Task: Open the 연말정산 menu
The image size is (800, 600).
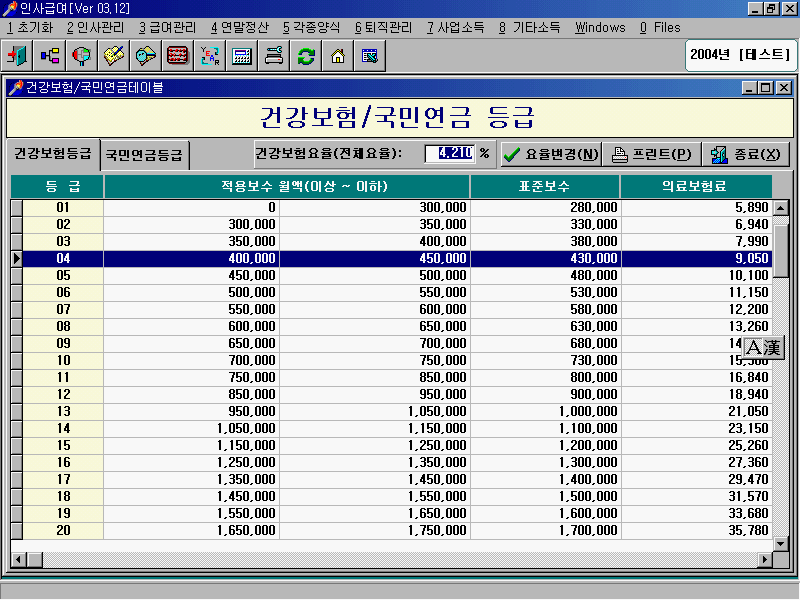Action: pyautogui.click(x=239, y=27)
